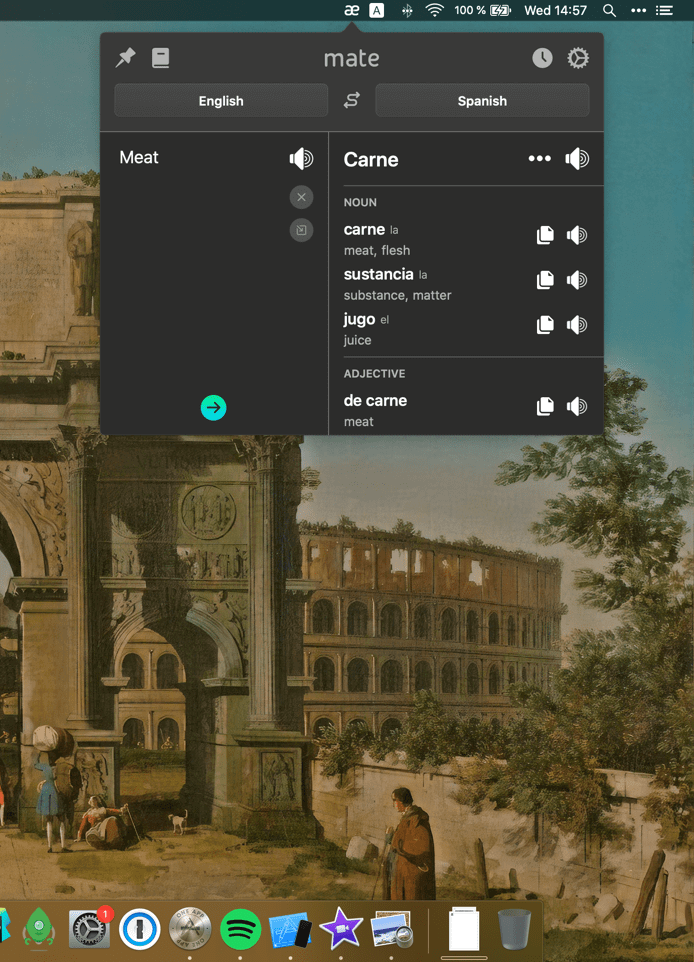Clear the Meat input text

pyautogui.click(x=301, y=197)
